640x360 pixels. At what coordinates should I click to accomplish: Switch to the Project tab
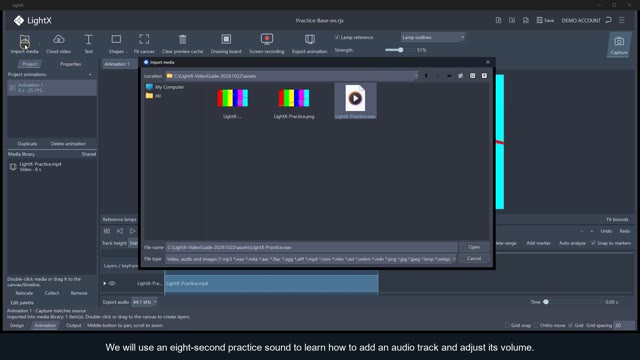tap(30, 64)
